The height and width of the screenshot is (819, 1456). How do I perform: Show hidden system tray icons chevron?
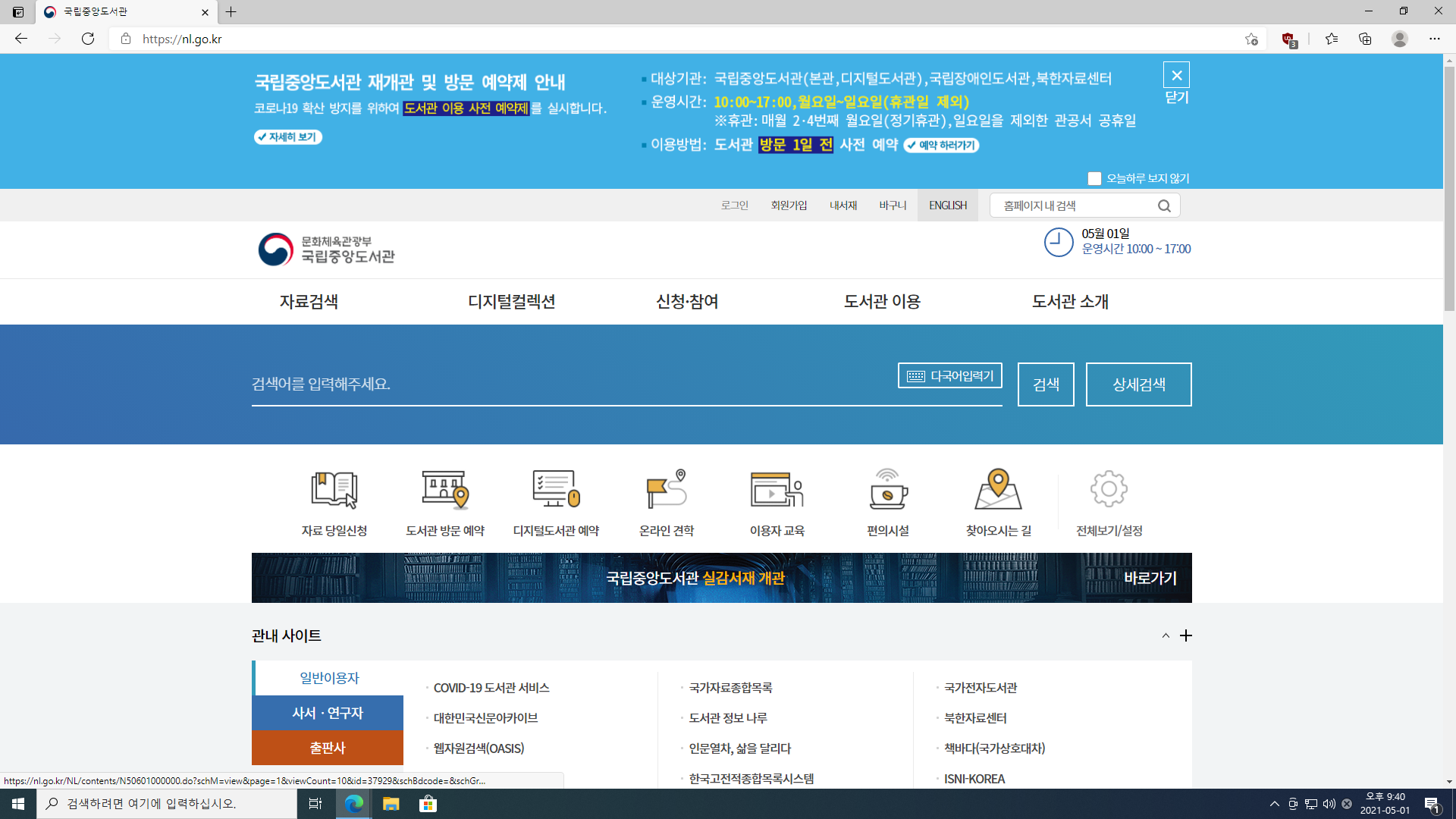pyautogui.click(x=1274, y=804)
